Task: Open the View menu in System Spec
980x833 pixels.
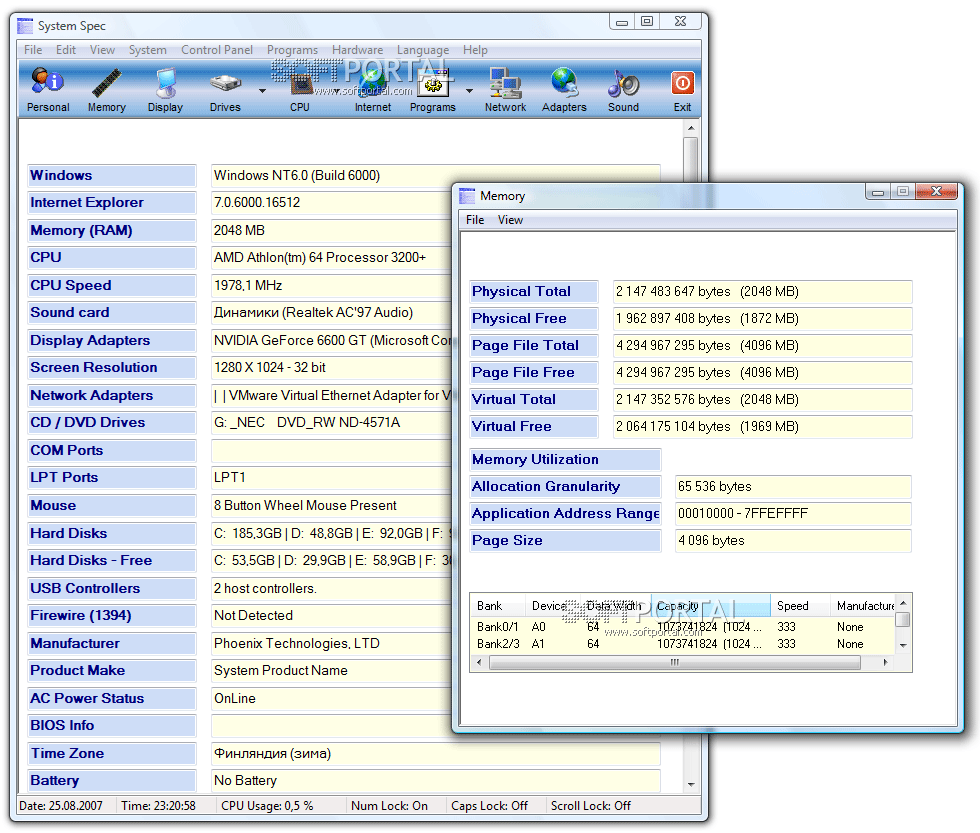Action: click(x=102, y=50)
